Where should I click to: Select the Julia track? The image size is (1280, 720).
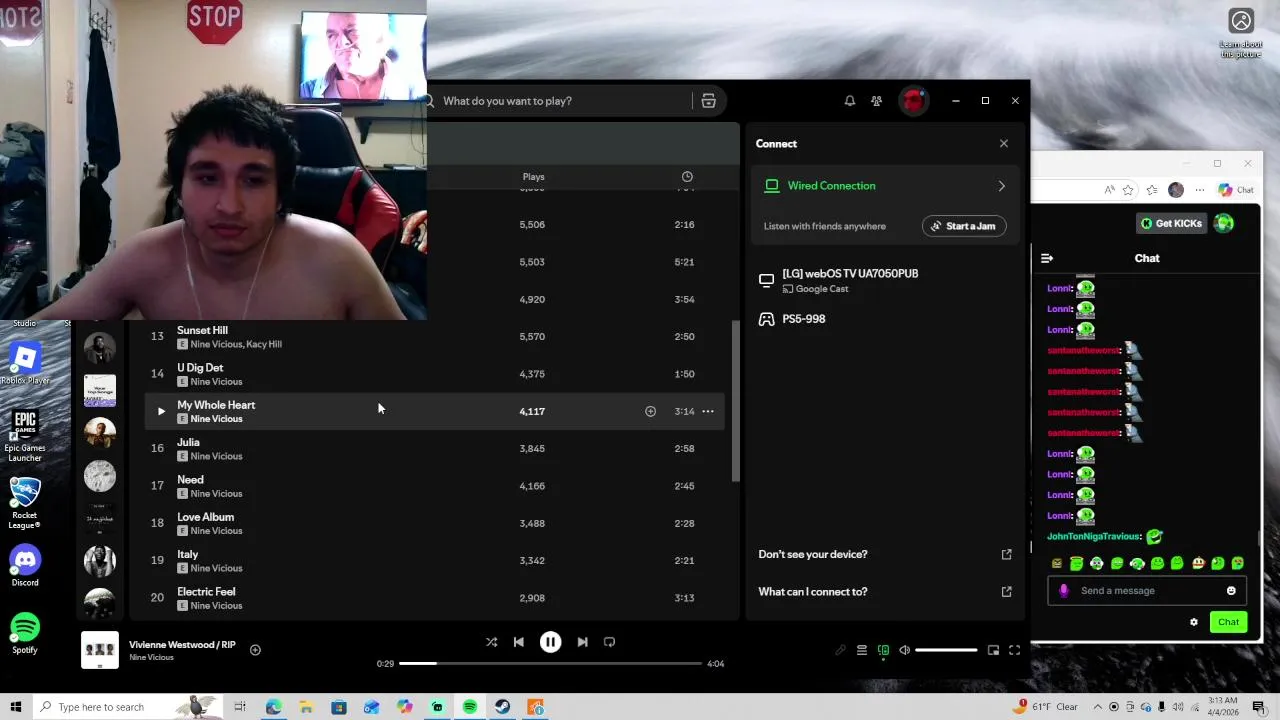pyautogui.click(x=435, y=449)
